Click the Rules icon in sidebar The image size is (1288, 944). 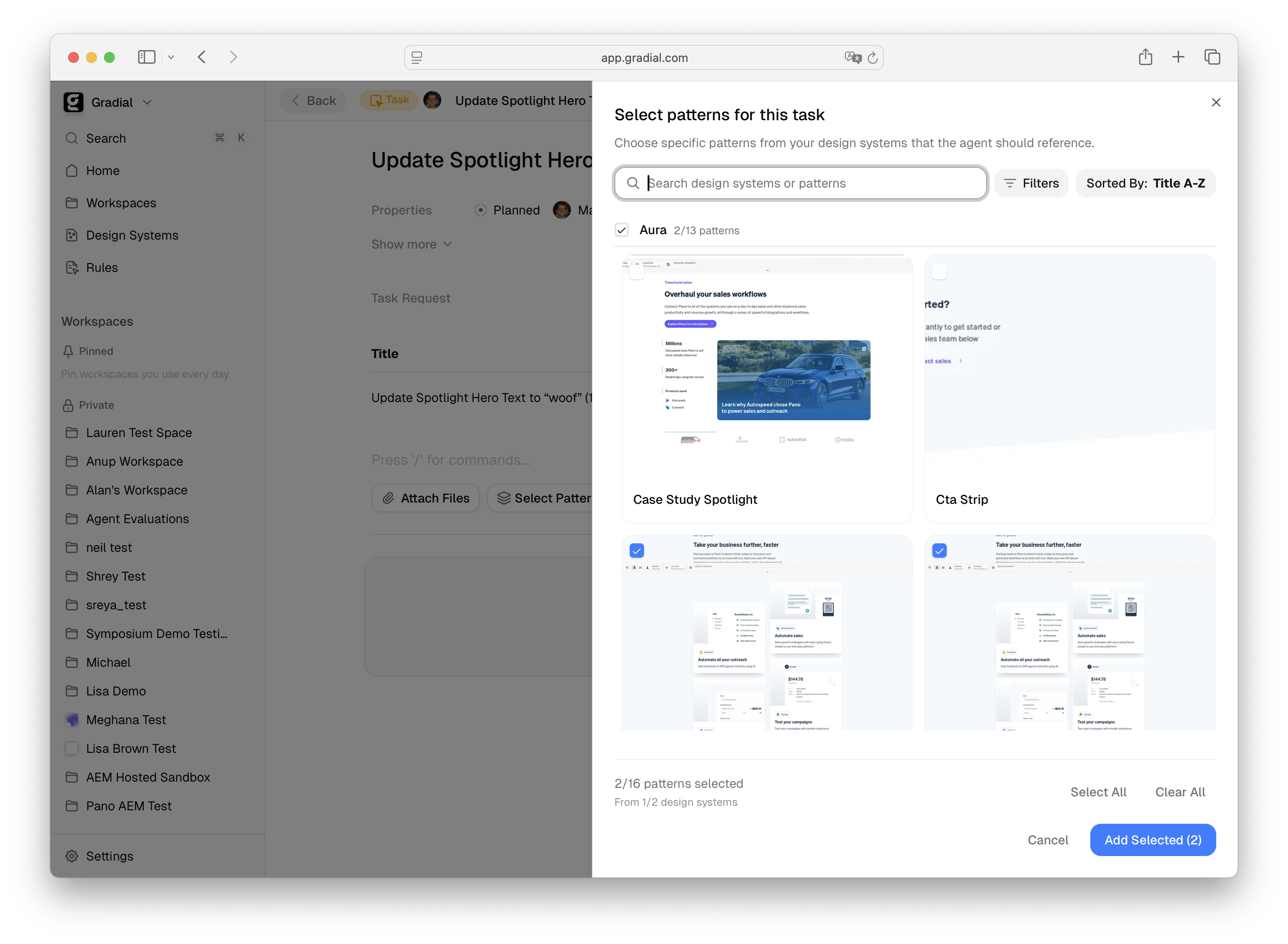tap(73, 267)
